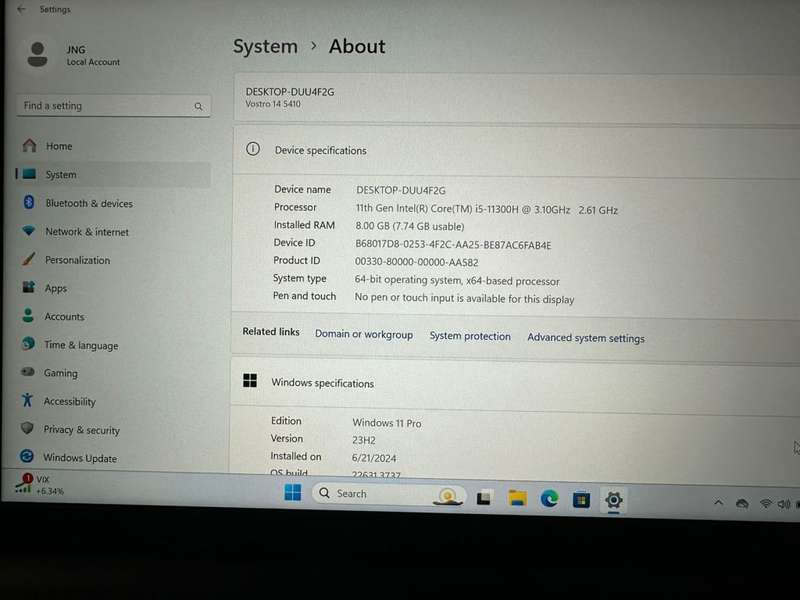800x600 pixels.
Task: Click the taskbar Search box
Action: (x=389, y=494)
